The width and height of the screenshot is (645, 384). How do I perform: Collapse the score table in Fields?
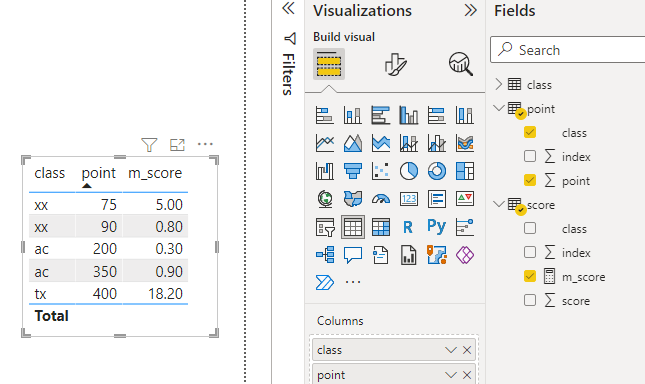pyautogui.click(x=499, y=204)
